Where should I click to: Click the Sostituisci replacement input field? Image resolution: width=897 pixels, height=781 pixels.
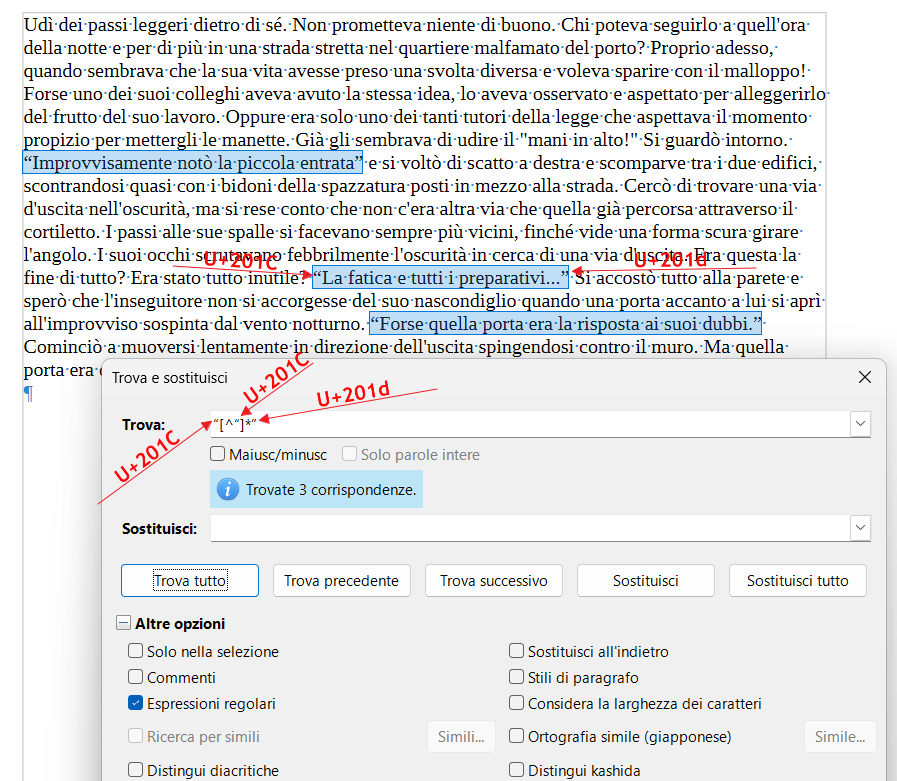(530, 528)
